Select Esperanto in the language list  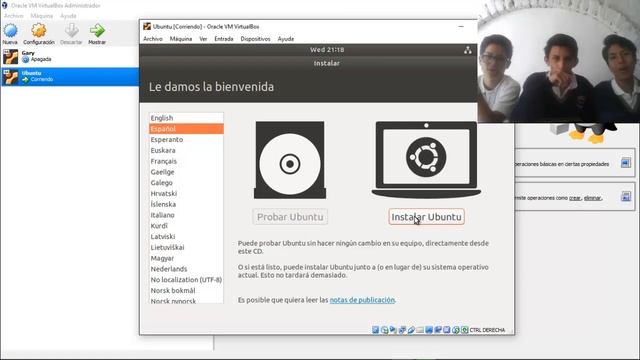(186, 140)
